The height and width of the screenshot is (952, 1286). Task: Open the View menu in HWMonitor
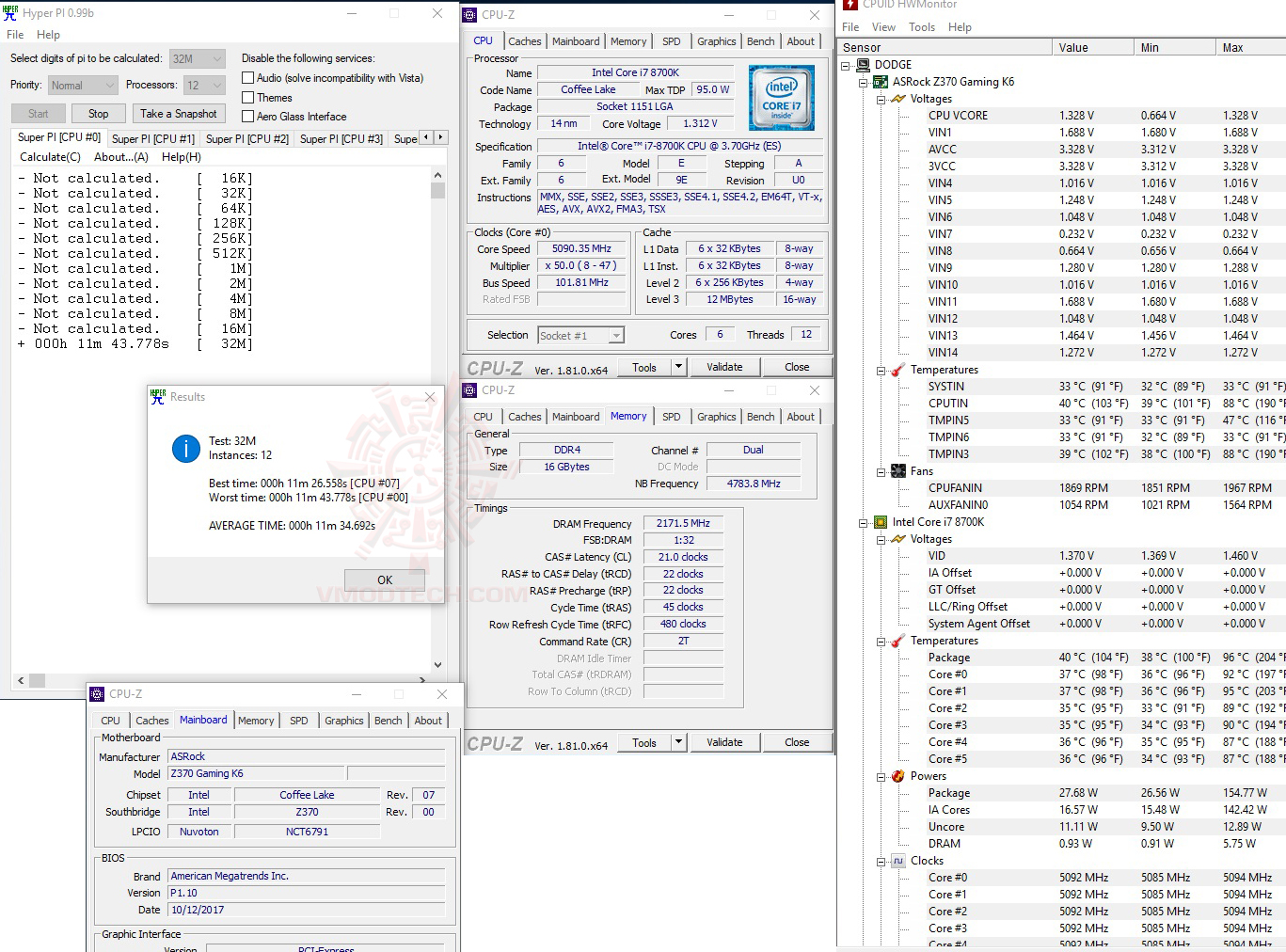click(884, 27)
